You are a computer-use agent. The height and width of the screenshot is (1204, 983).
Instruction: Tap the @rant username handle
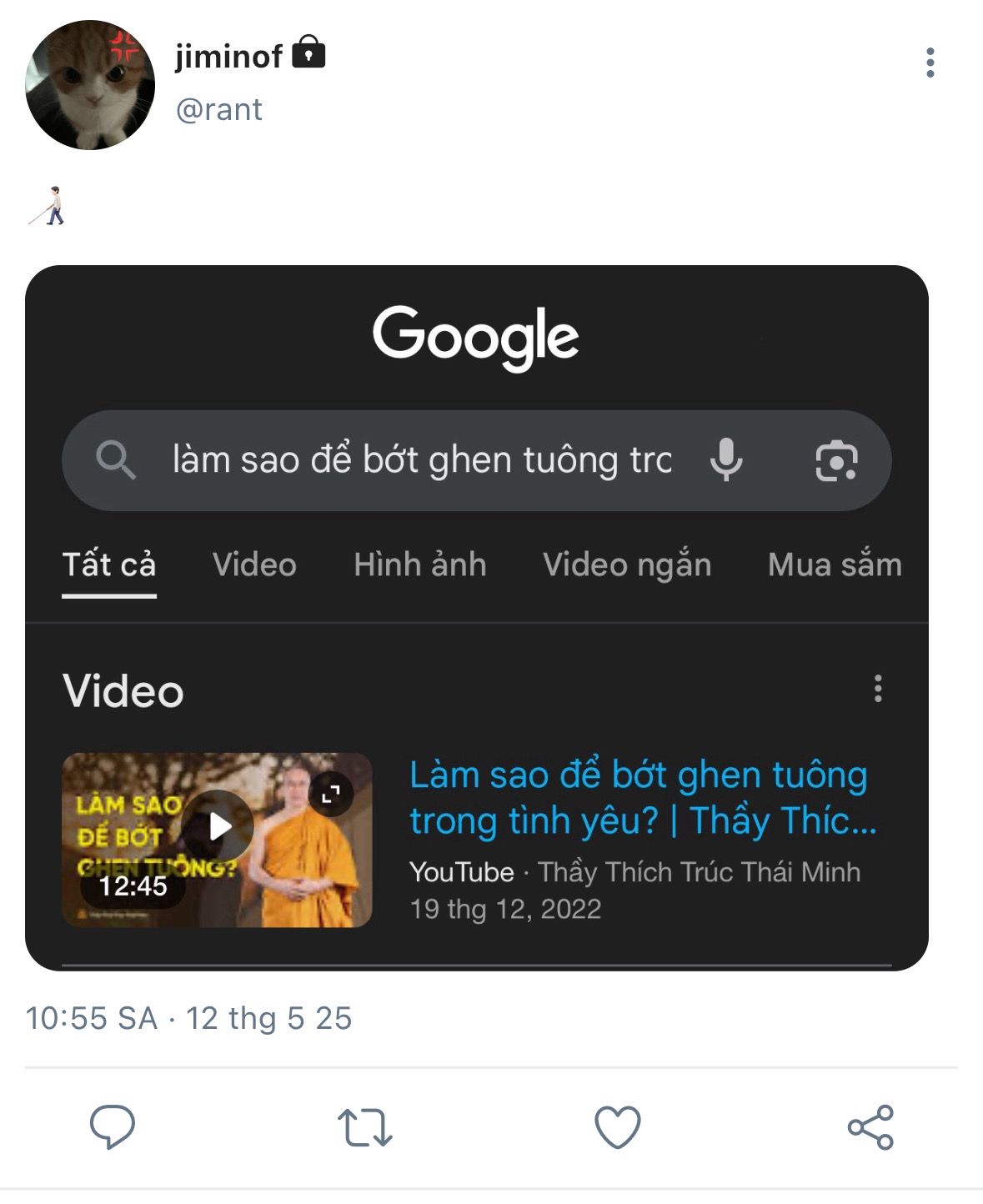tap(219, 109)
